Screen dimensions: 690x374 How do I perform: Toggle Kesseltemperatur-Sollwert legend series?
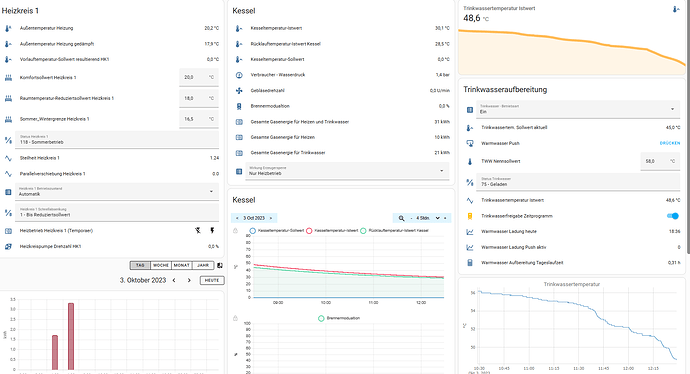(x=276, y=231)
